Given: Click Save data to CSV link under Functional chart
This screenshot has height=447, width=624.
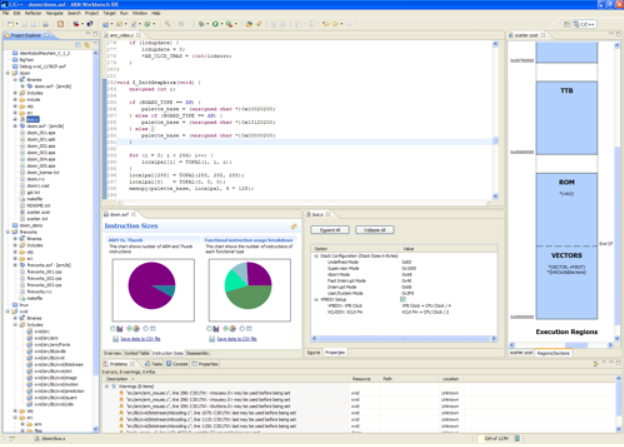Looking at the screenshot, I should [x=236, y=339].
